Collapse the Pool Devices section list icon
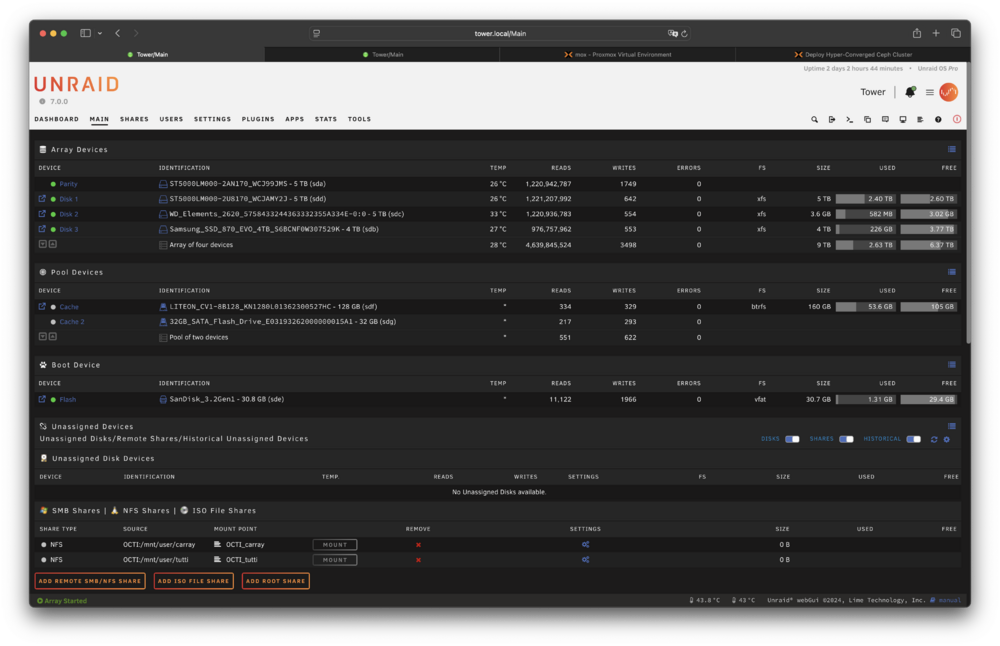Screen dimensions: 1000x646 click(x=952, y=272)
